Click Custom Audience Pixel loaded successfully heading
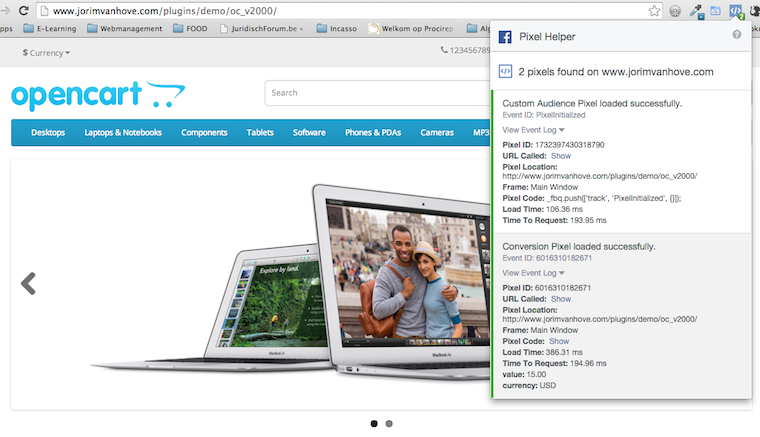760x437 pixels. (x=592, y=103)
